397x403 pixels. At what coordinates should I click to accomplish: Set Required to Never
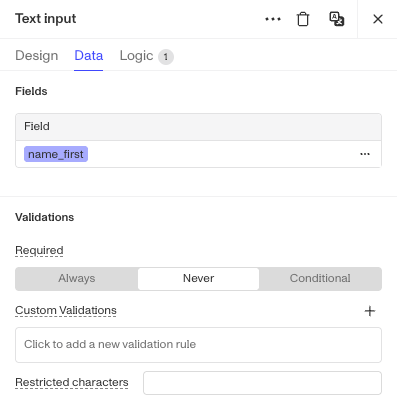[x=198, y=278]
